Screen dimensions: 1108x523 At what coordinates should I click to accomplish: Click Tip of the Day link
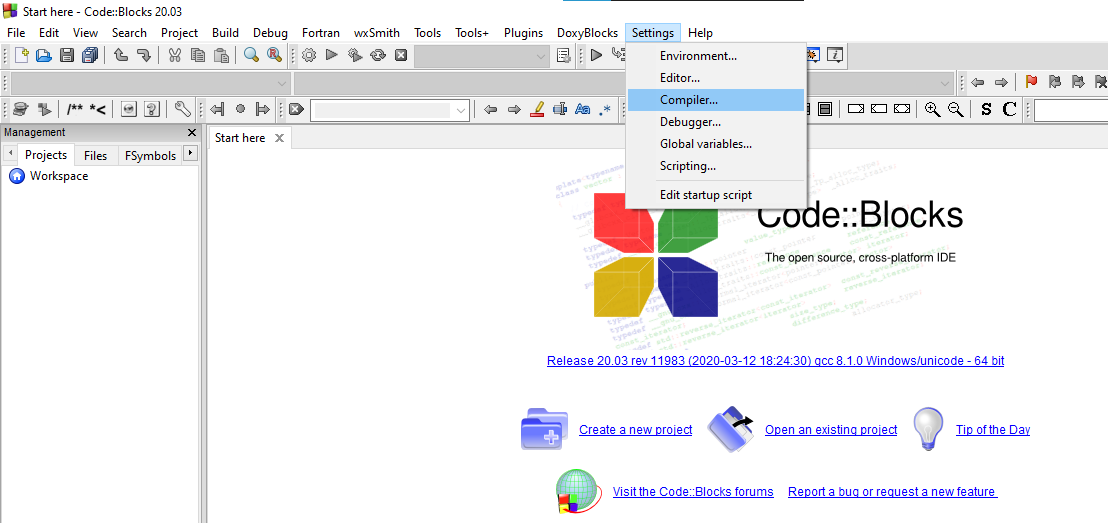[993, 430]
